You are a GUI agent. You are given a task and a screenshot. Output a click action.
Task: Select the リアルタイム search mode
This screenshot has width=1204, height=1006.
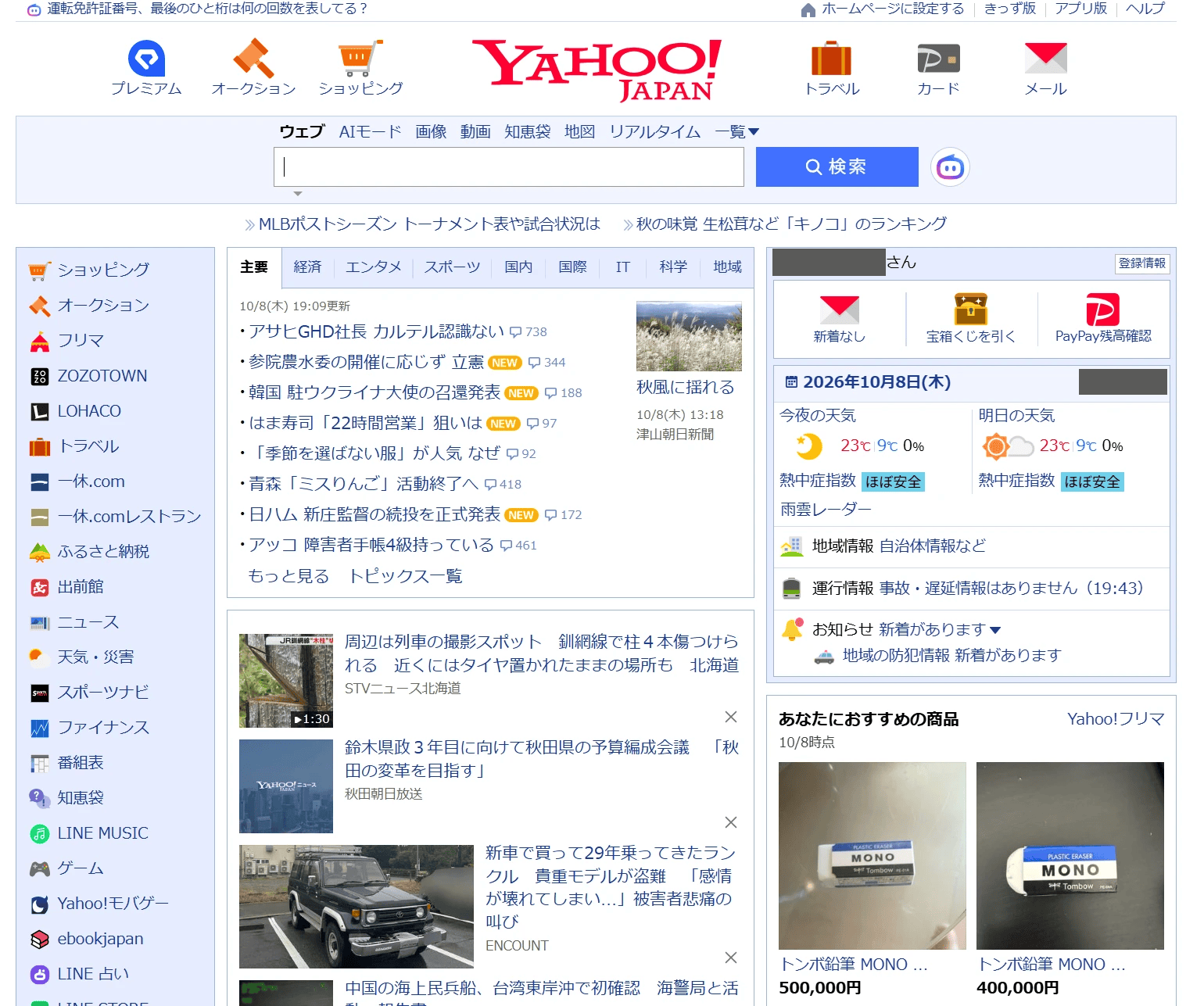[654, 132]
